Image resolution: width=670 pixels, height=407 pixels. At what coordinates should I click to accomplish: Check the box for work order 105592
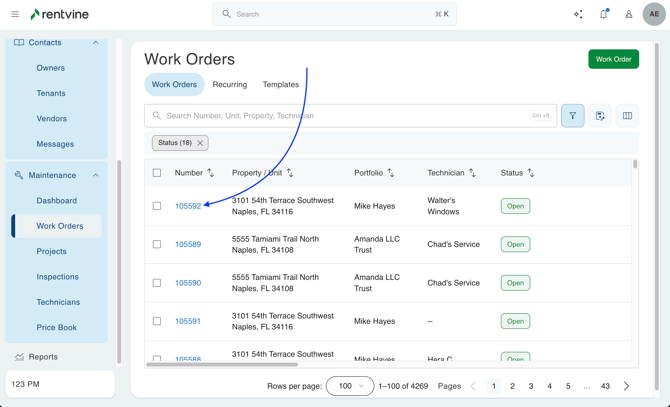(157, 206)
